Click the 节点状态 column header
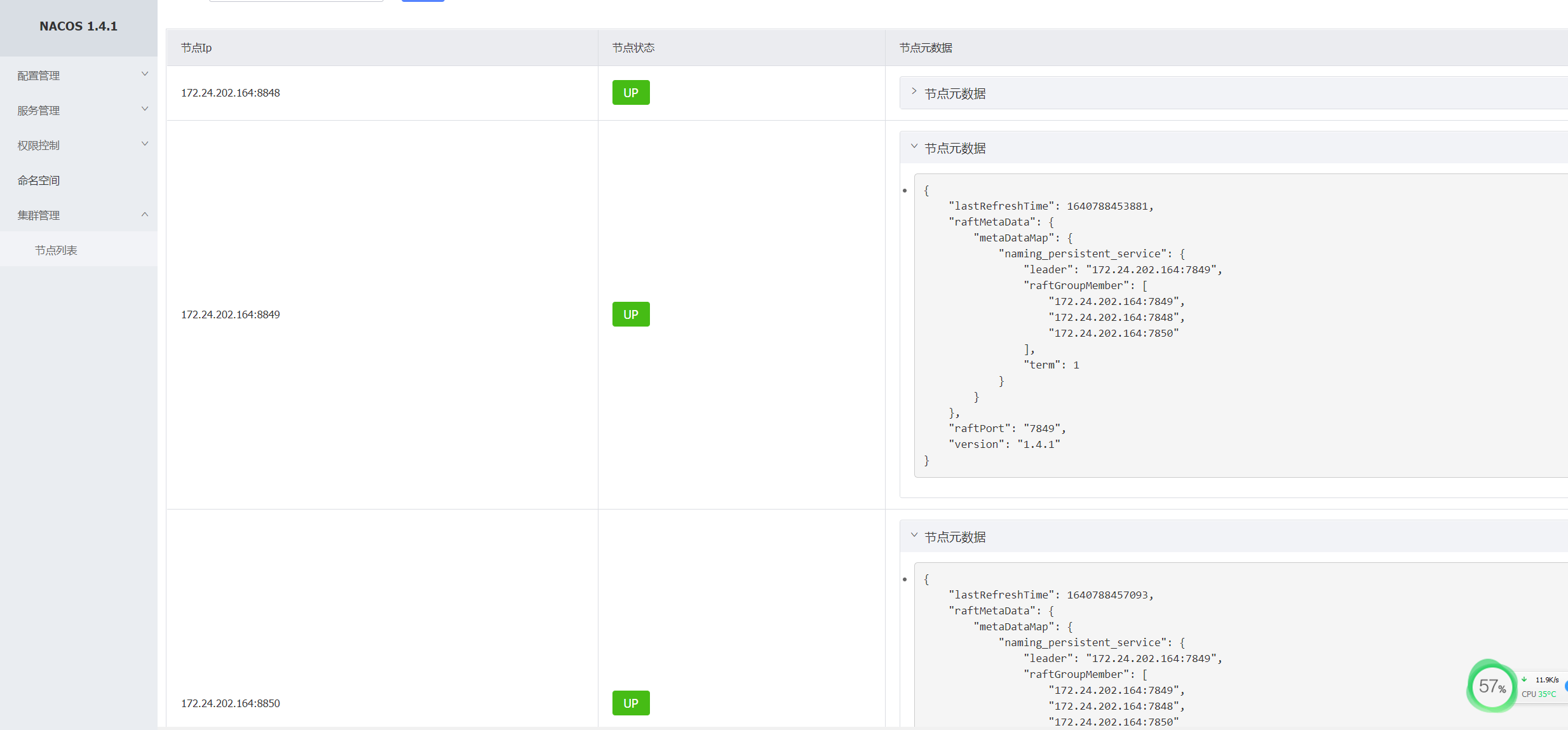Screen dimensions: 1568x730 [x=633, y=48]
